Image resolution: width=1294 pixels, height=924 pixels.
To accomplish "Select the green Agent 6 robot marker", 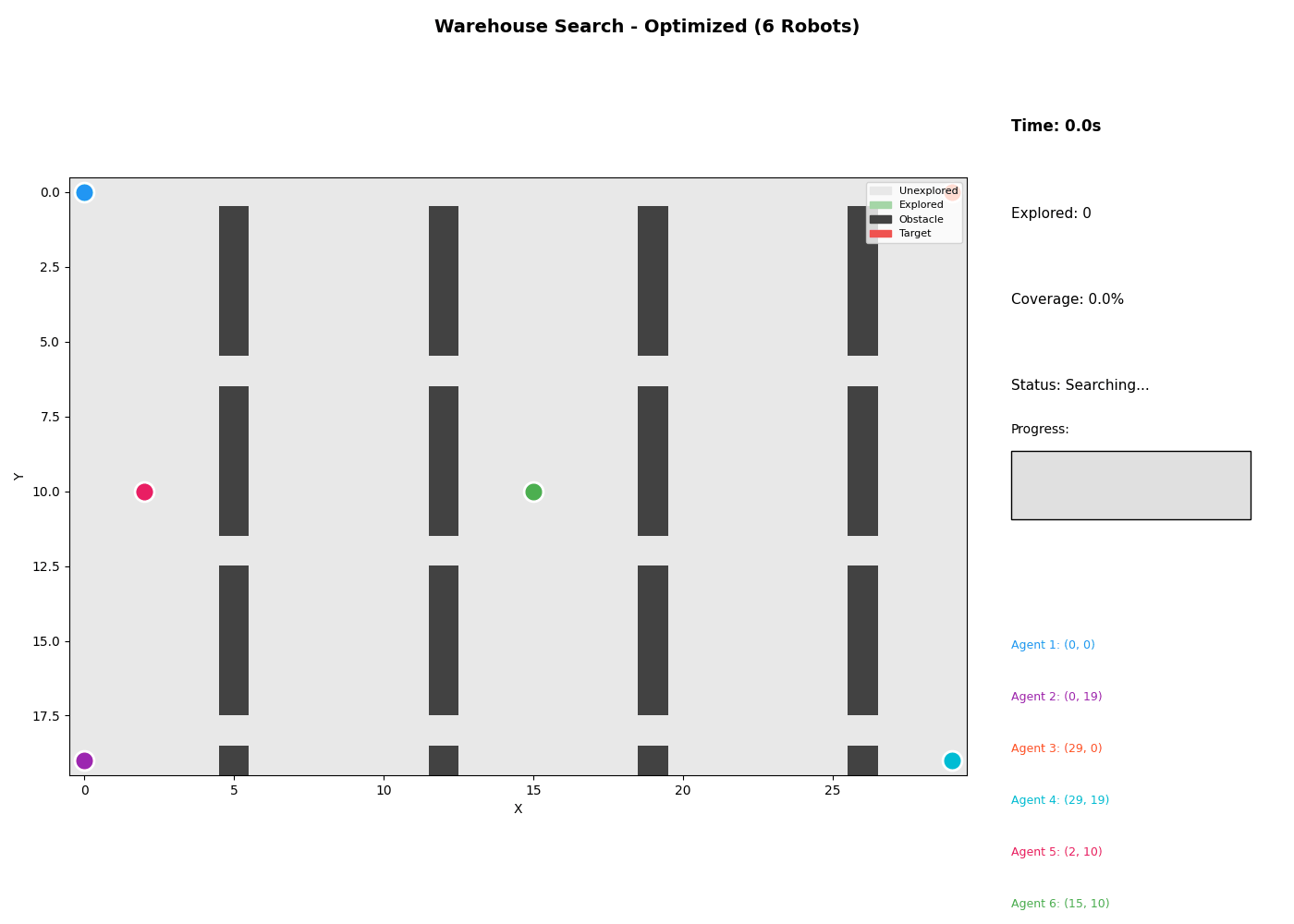I will (533, 492).
